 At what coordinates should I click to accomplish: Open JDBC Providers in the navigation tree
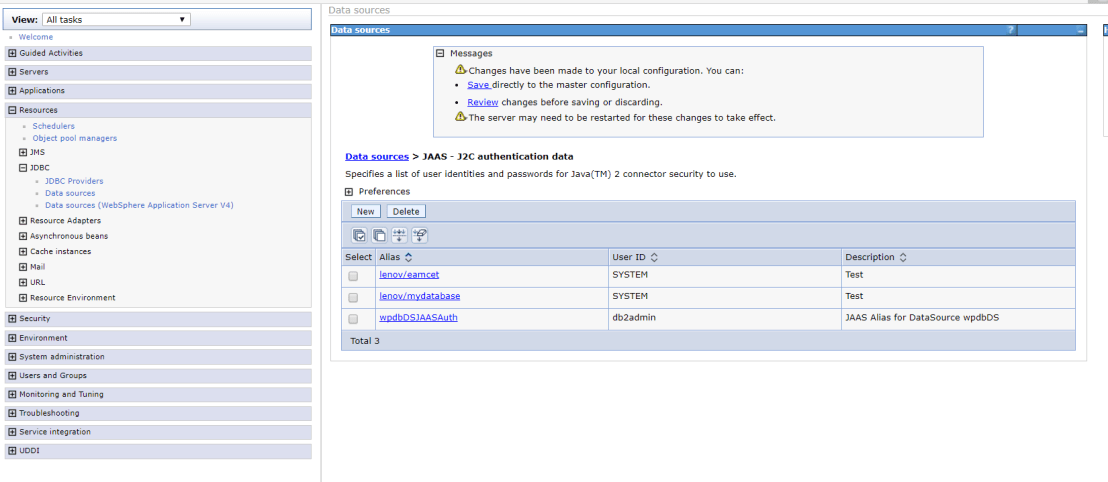point(74,181)
